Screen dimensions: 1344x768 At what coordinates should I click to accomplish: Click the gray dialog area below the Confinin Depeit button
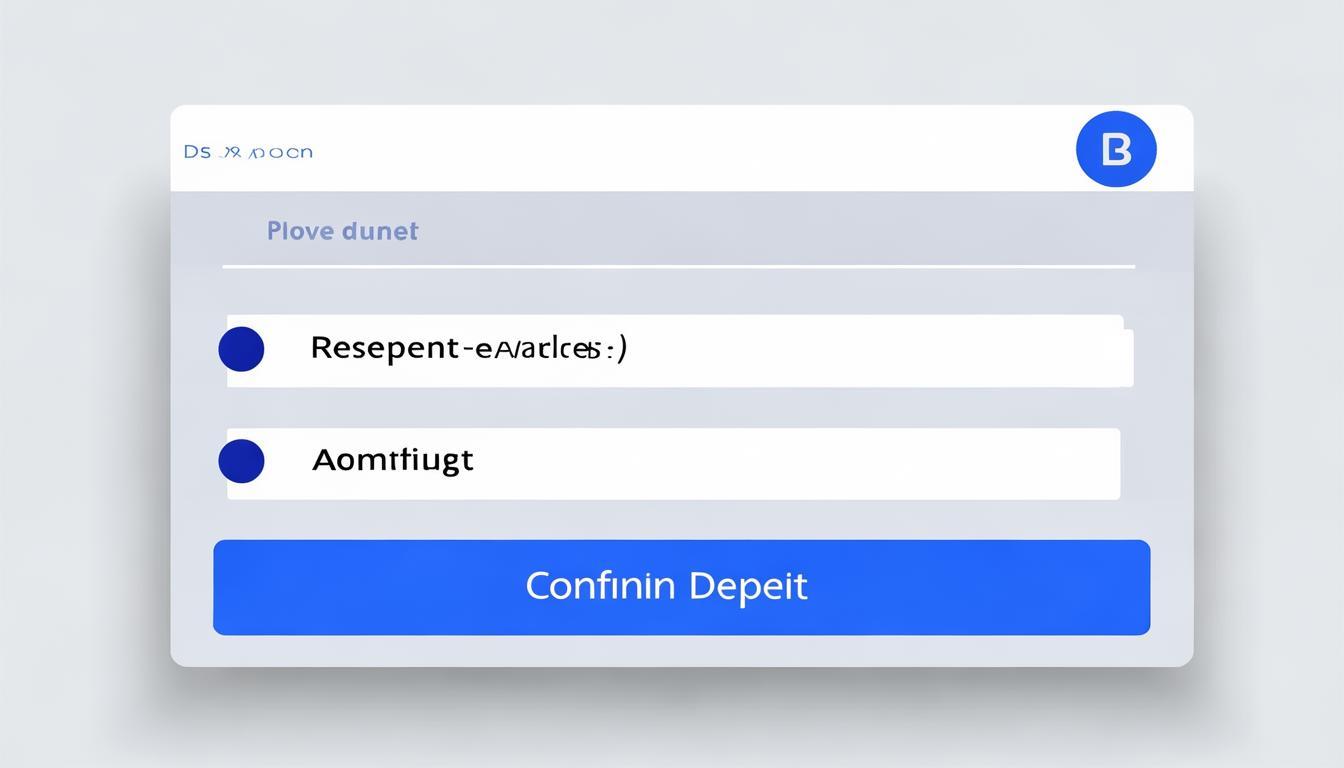tap(681, 650)
